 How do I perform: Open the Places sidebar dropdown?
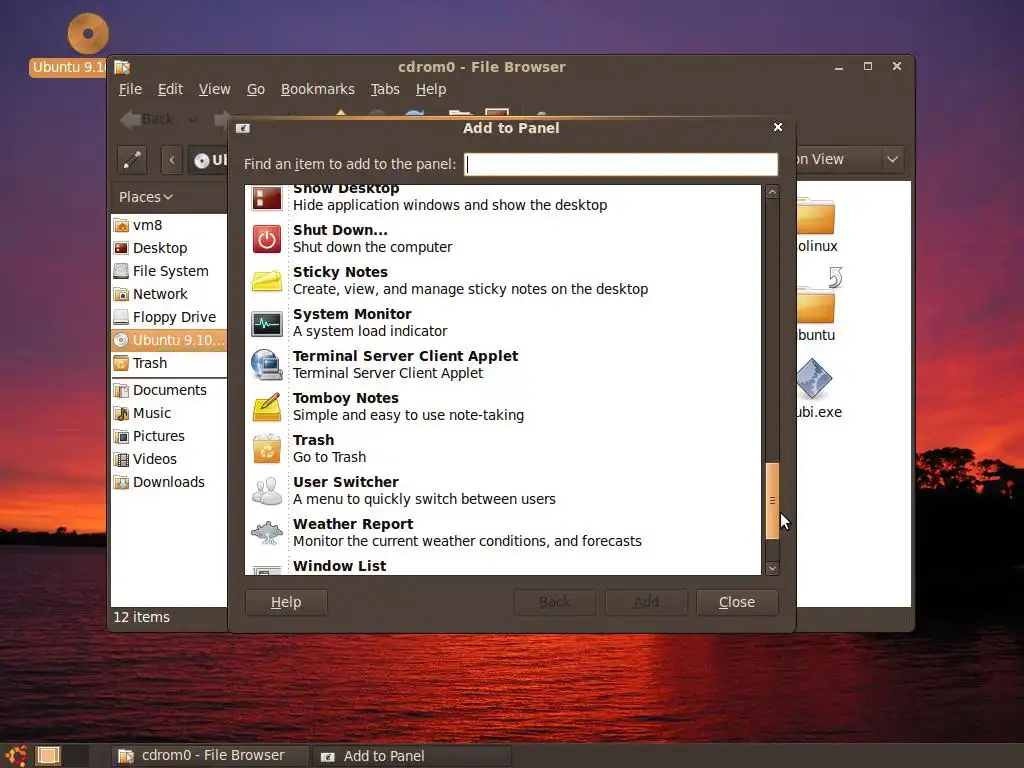[x=146, y=197]
